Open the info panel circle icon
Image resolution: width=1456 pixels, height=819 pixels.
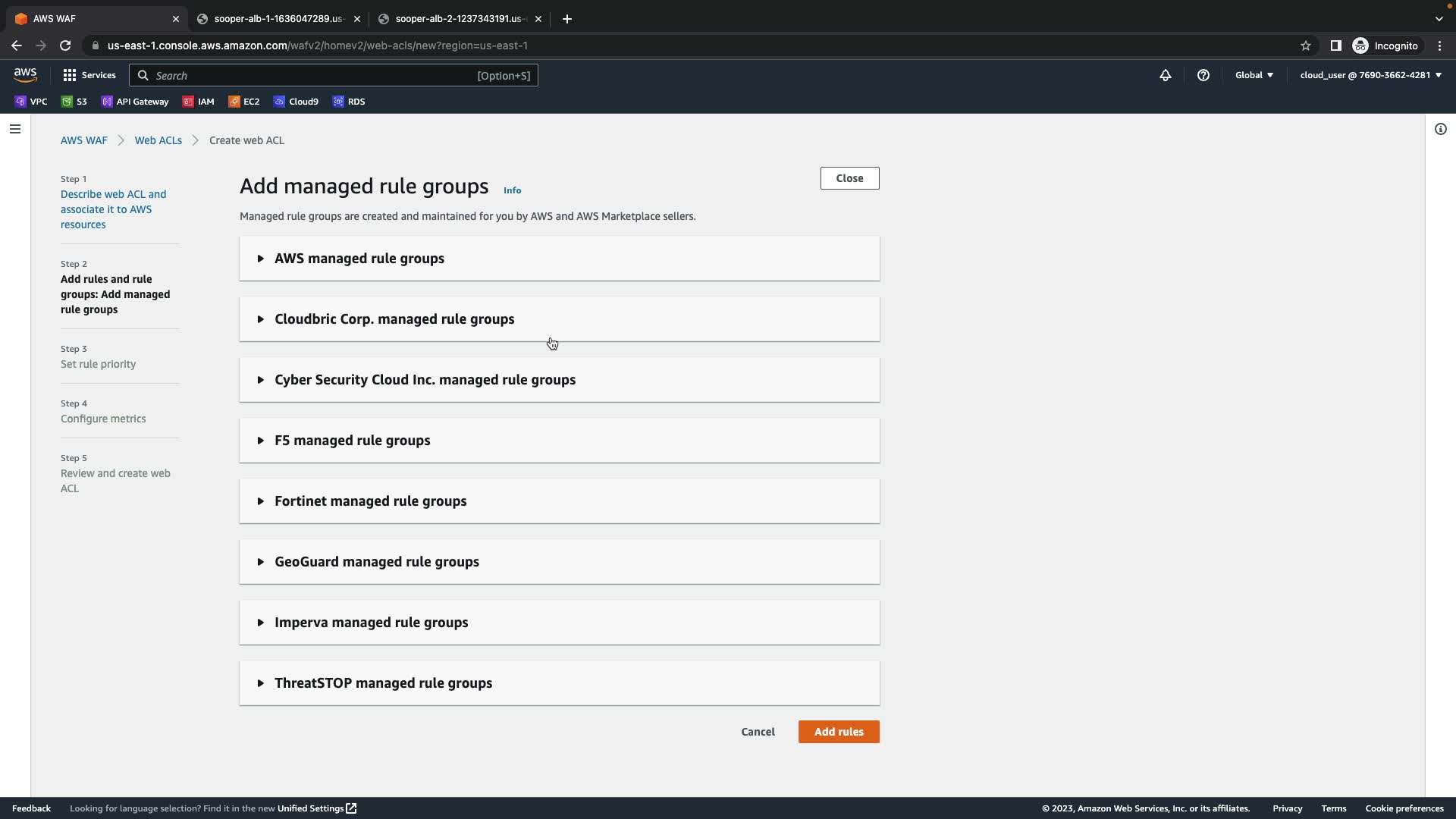click(1440, 129)
